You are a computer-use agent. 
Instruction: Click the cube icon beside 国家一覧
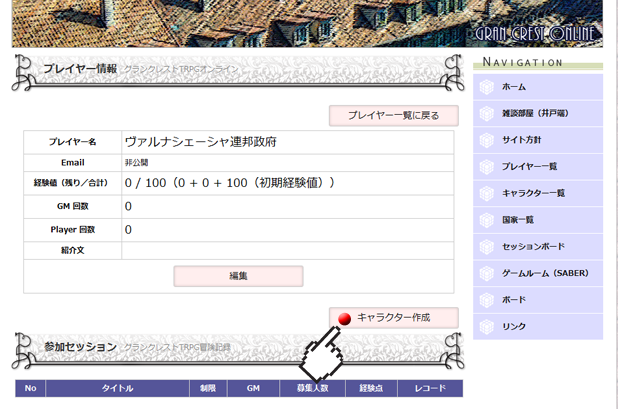click(487, 220)
